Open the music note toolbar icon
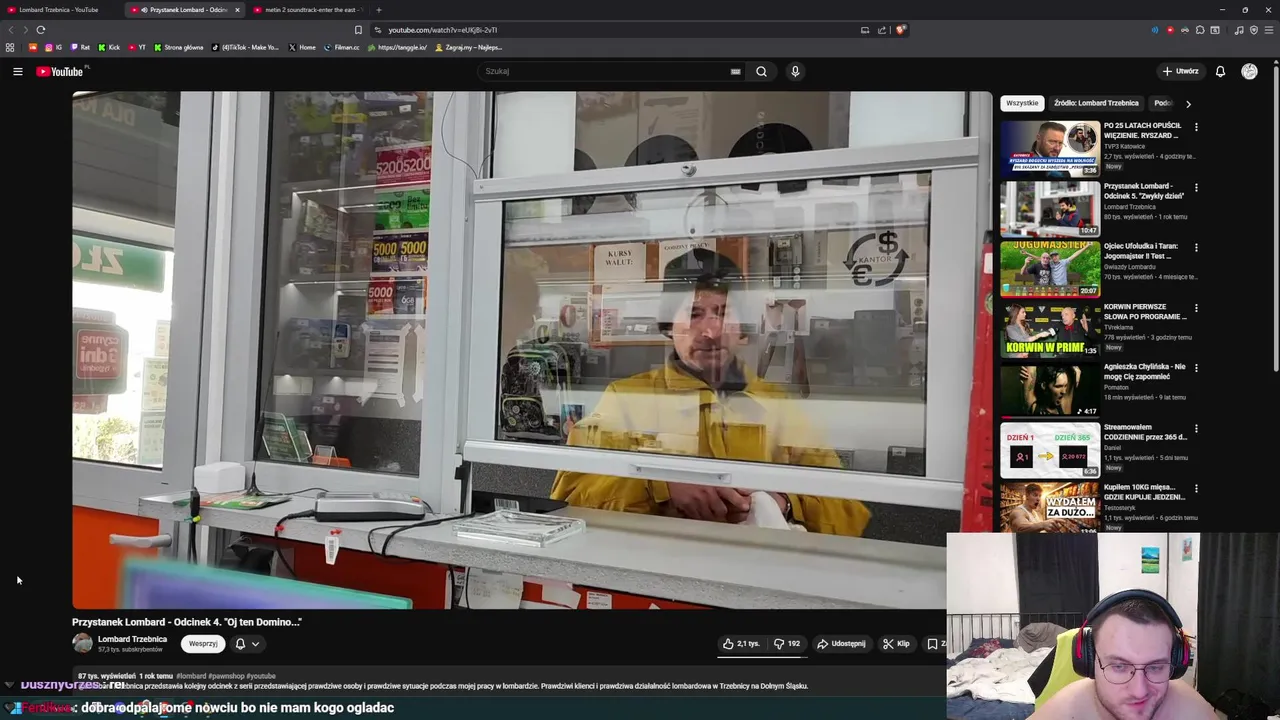 [1239, 30]
